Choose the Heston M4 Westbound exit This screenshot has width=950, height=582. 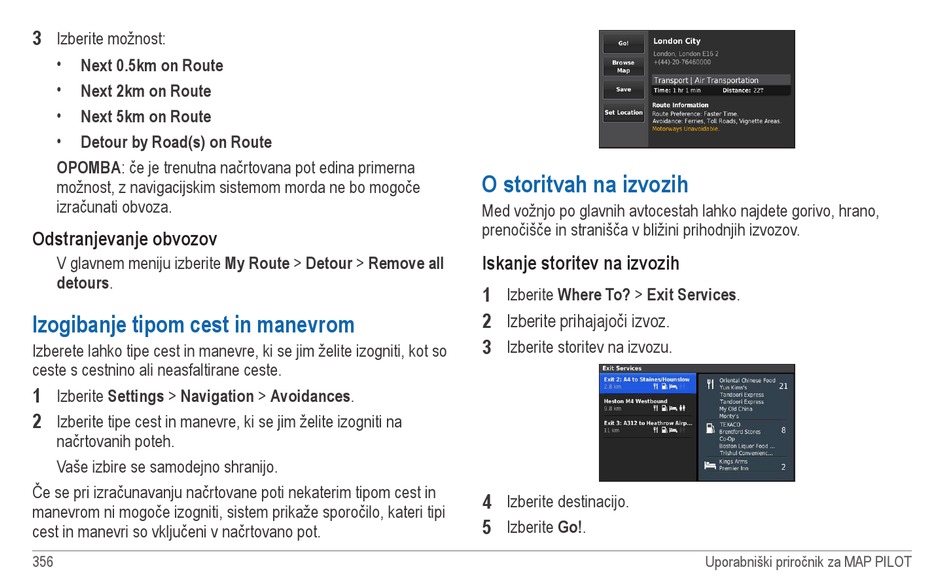tap(635, 401)
